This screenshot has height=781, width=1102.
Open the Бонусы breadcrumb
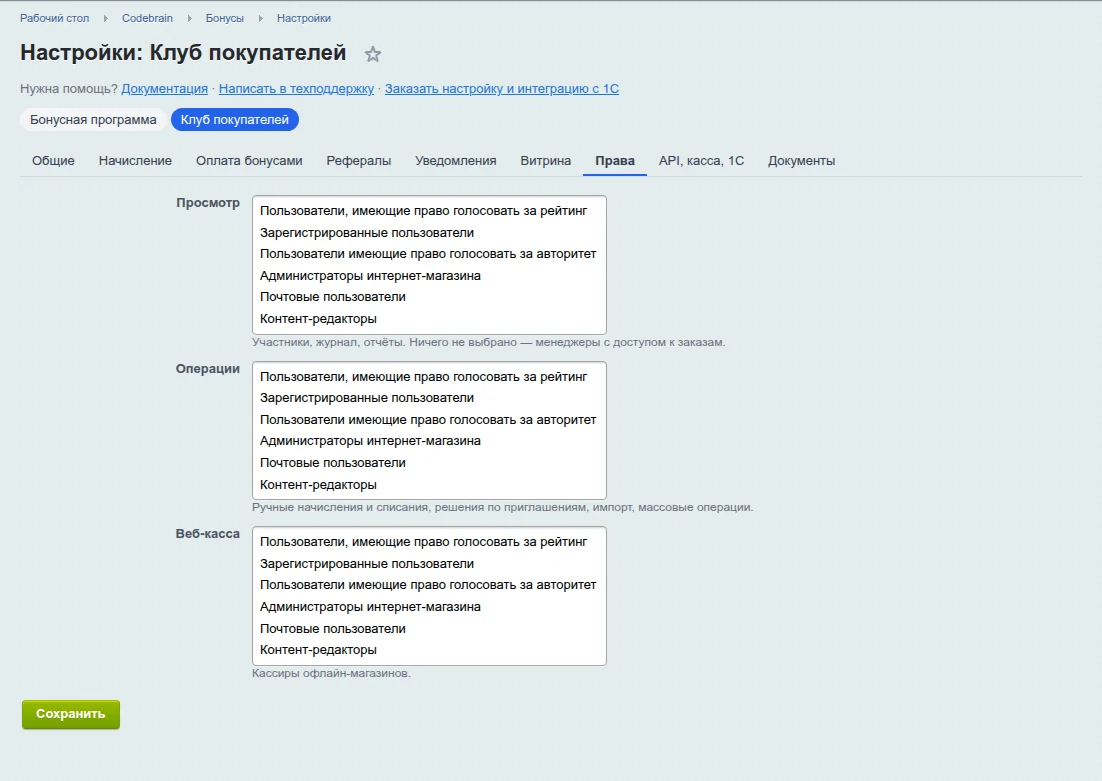225,18
